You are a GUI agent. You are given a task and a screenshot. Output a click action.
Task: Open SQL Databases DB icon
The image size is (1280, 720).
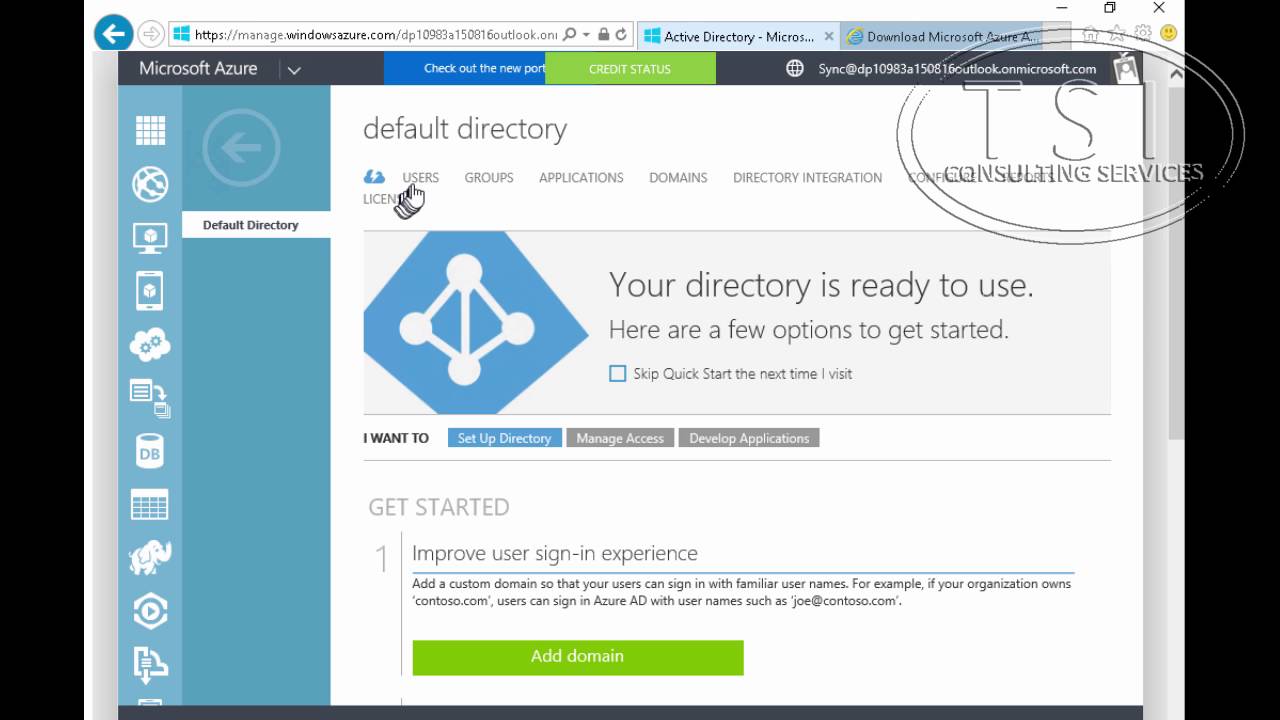[x=150, y=452]
